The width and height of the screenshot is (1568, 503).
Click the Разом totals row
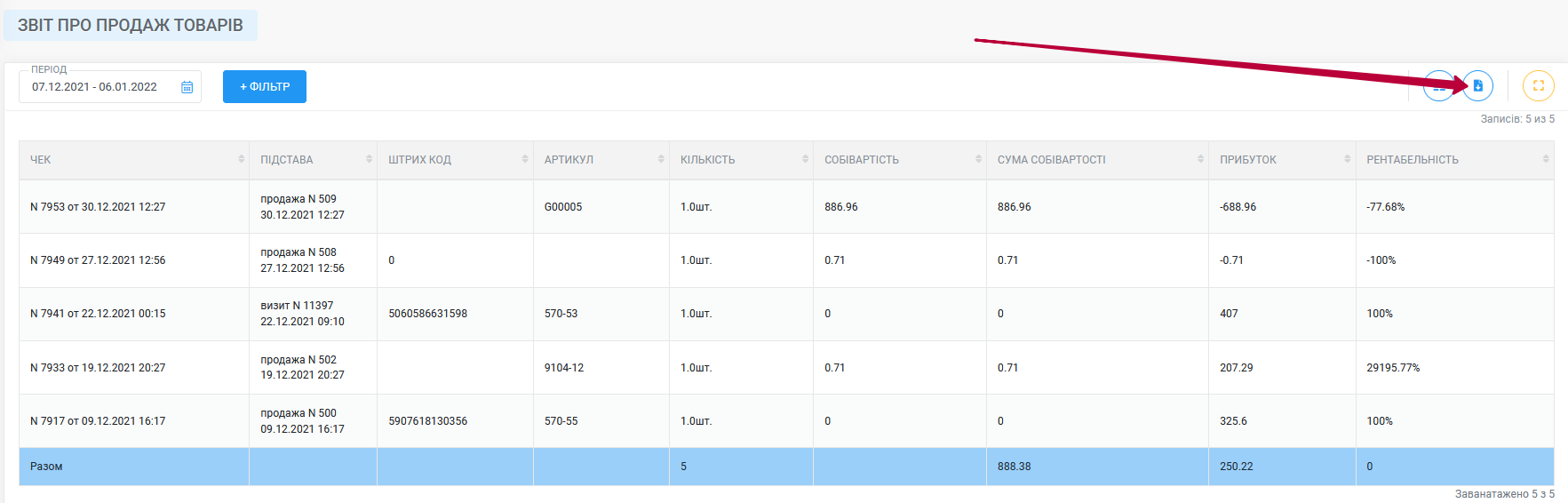786,467
